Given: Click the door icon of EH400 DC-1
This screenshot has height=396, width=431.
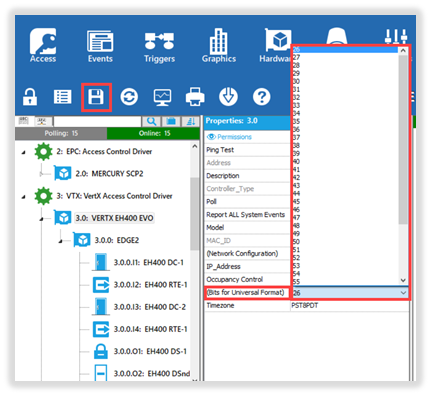Looking at the screenshot, I should pyautogui.click(x=100, y=262).
